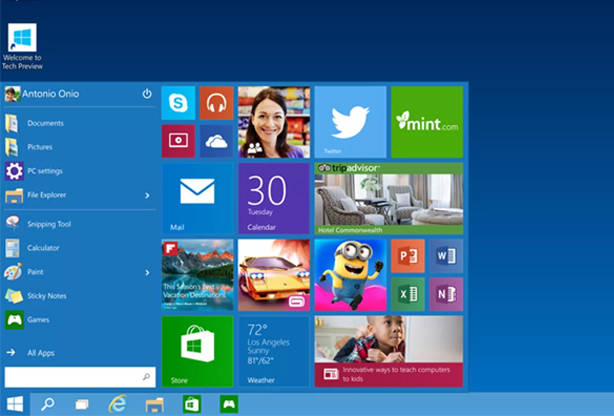This screenshot has width=614, height=416.
Task: Launch Word from its tile
Action: coord(446,256)
